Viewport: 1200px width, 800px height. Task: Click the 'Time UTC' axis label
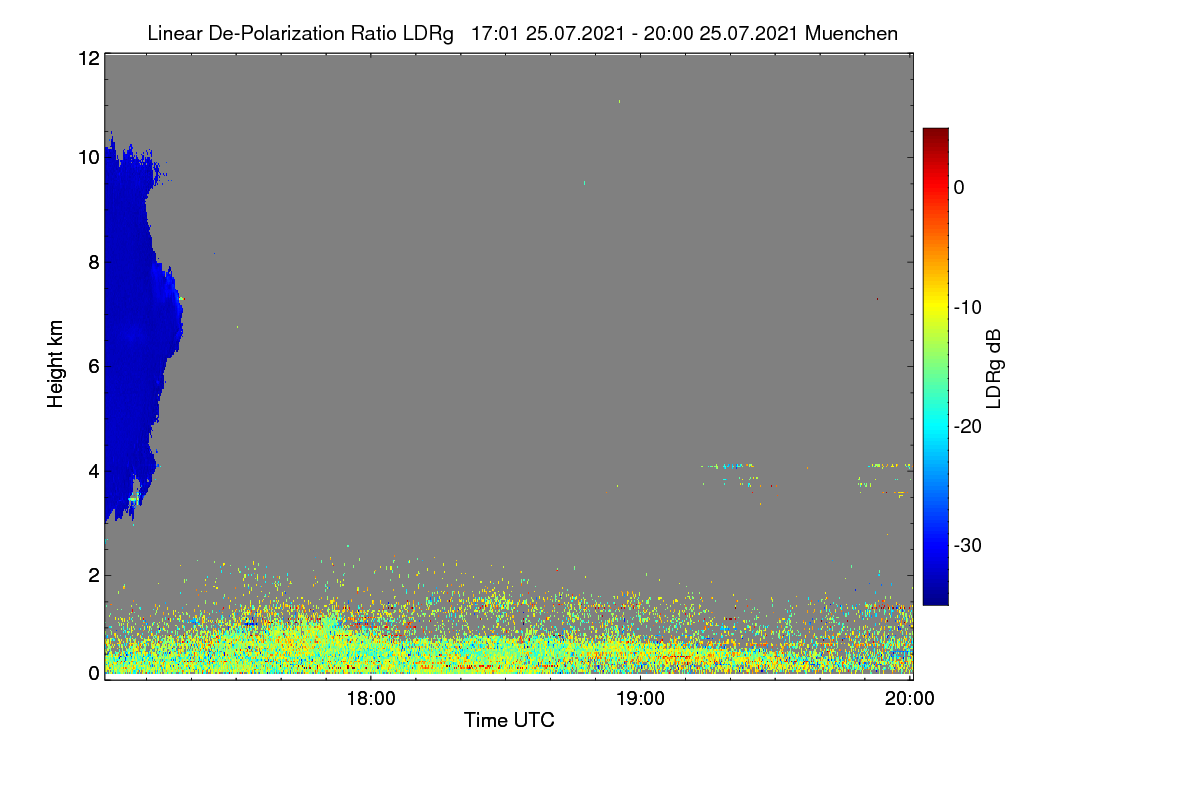509,720
